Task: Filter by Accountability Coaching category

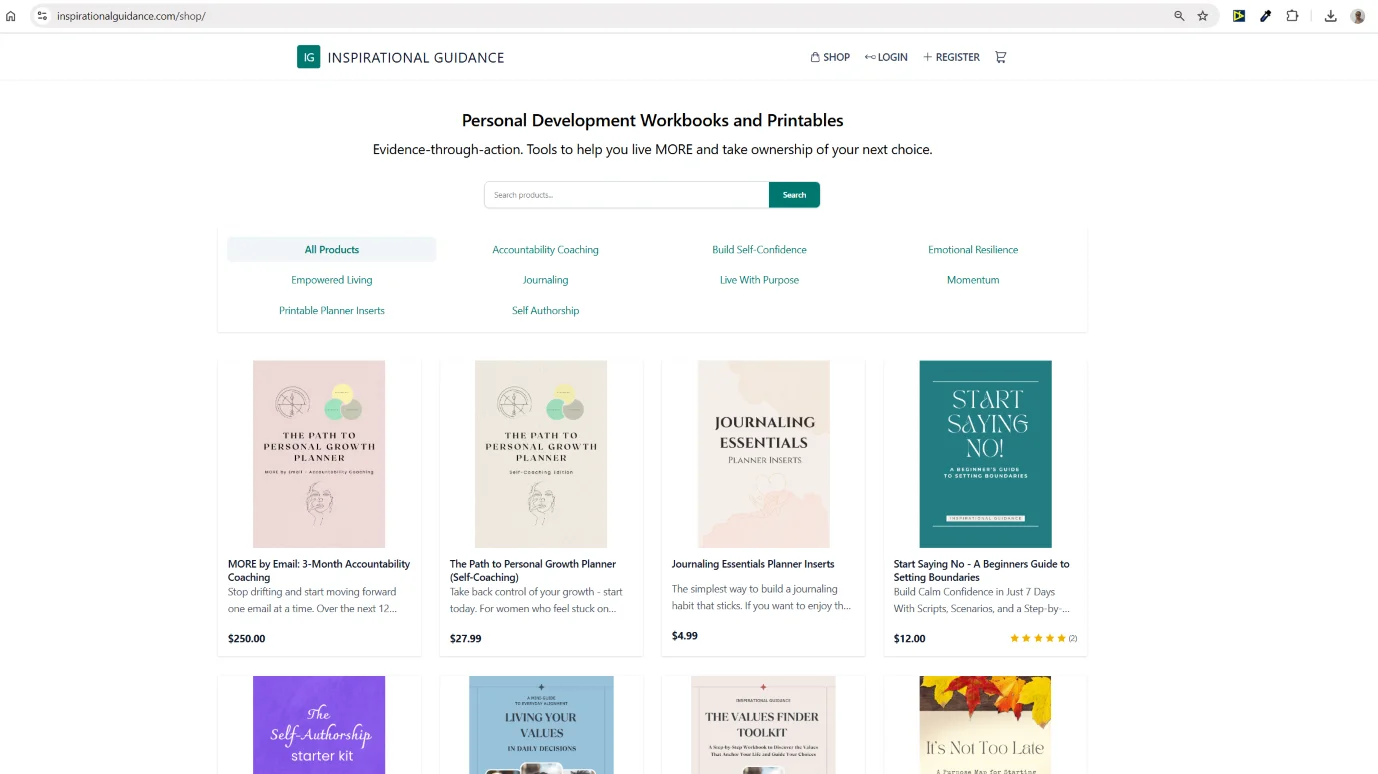Action: 545,250
